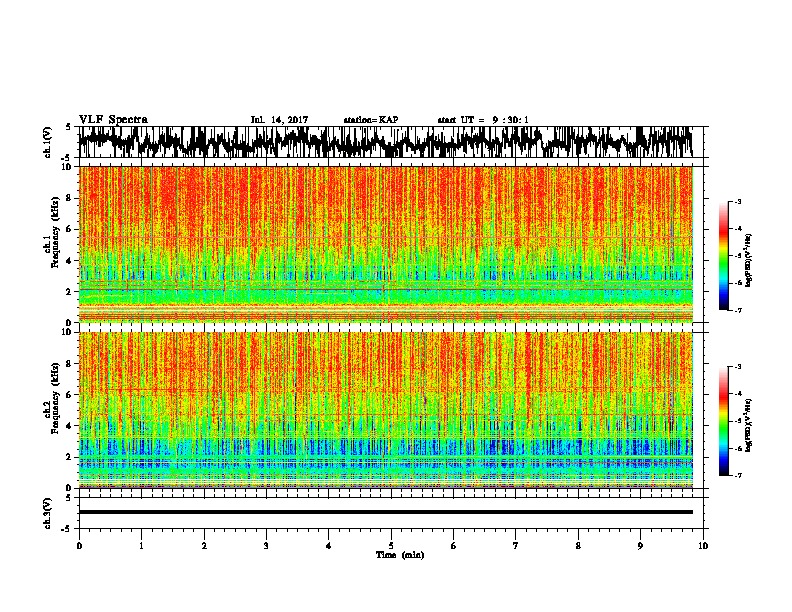Click the "-5" tick on ch.2 colorbar
This screenshot has height=612, width=792.
tap(737, 421)
